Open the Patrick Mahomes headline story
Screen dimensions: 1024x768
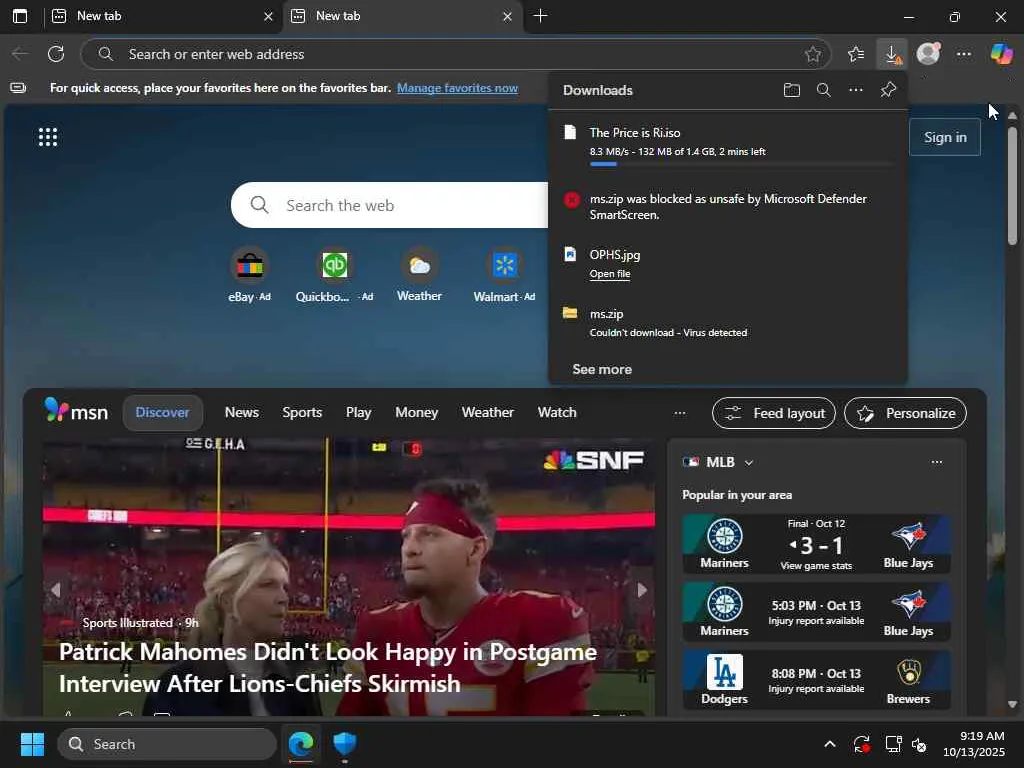point(328,667)
